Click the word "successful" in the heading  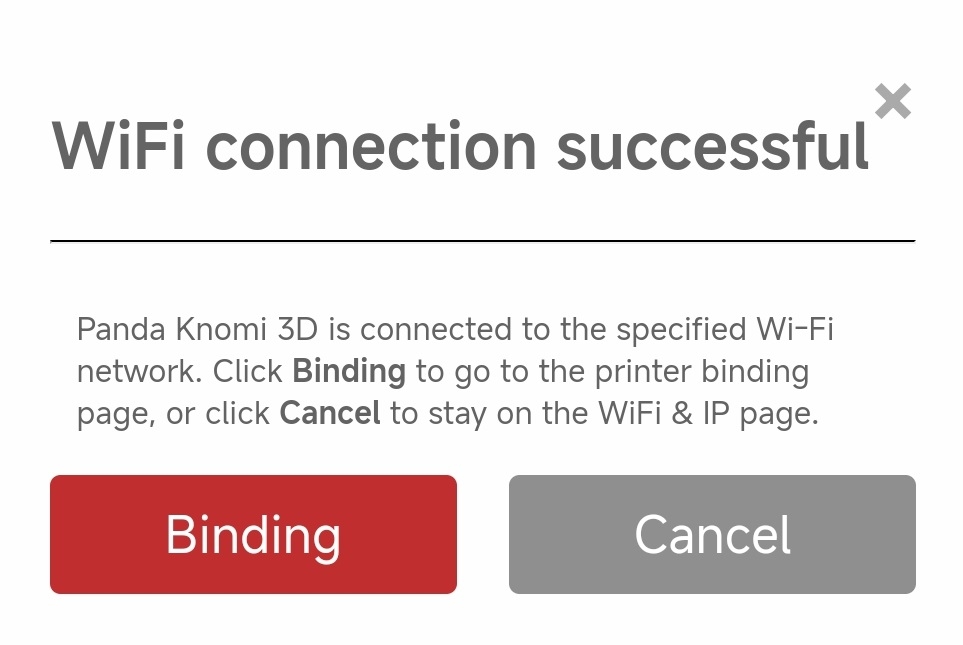tap(712, 146)
